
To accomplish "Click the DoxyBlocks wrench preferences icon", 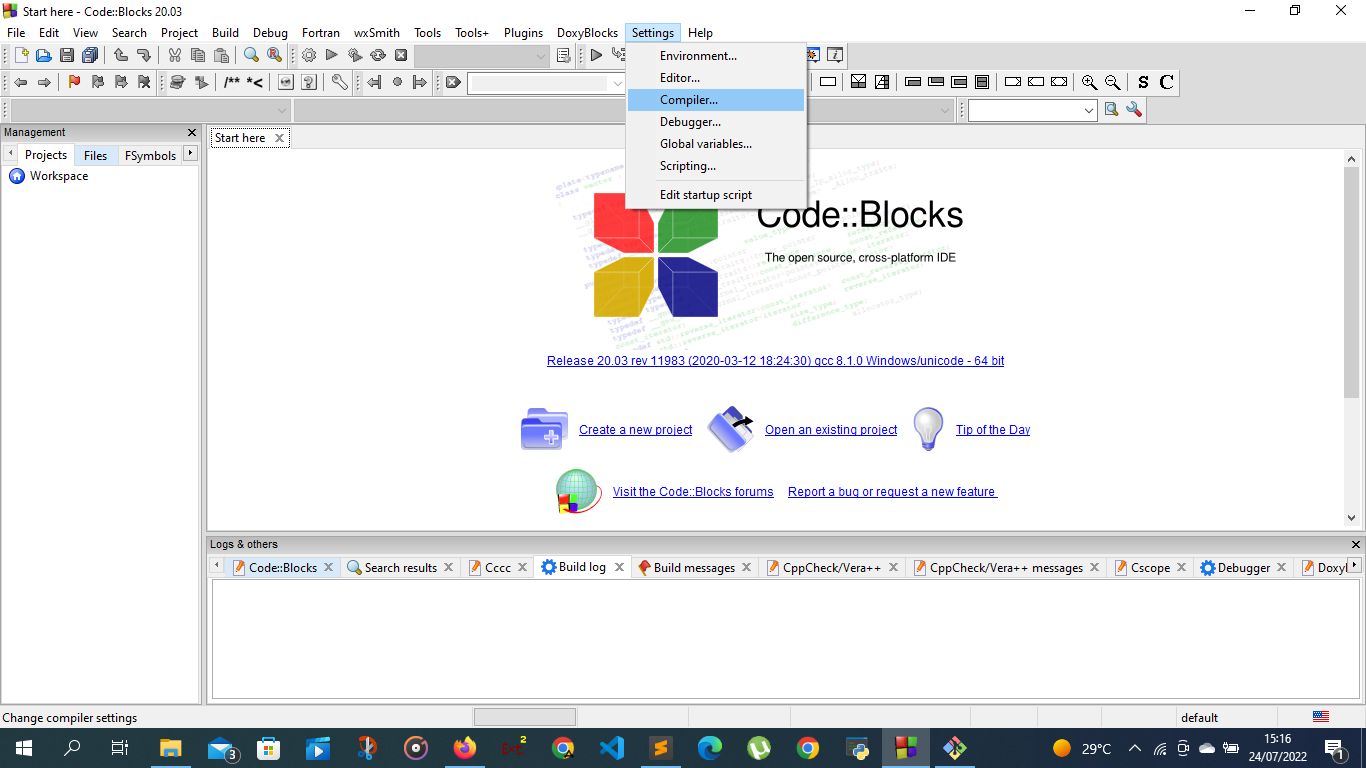I will coord(340,82).
